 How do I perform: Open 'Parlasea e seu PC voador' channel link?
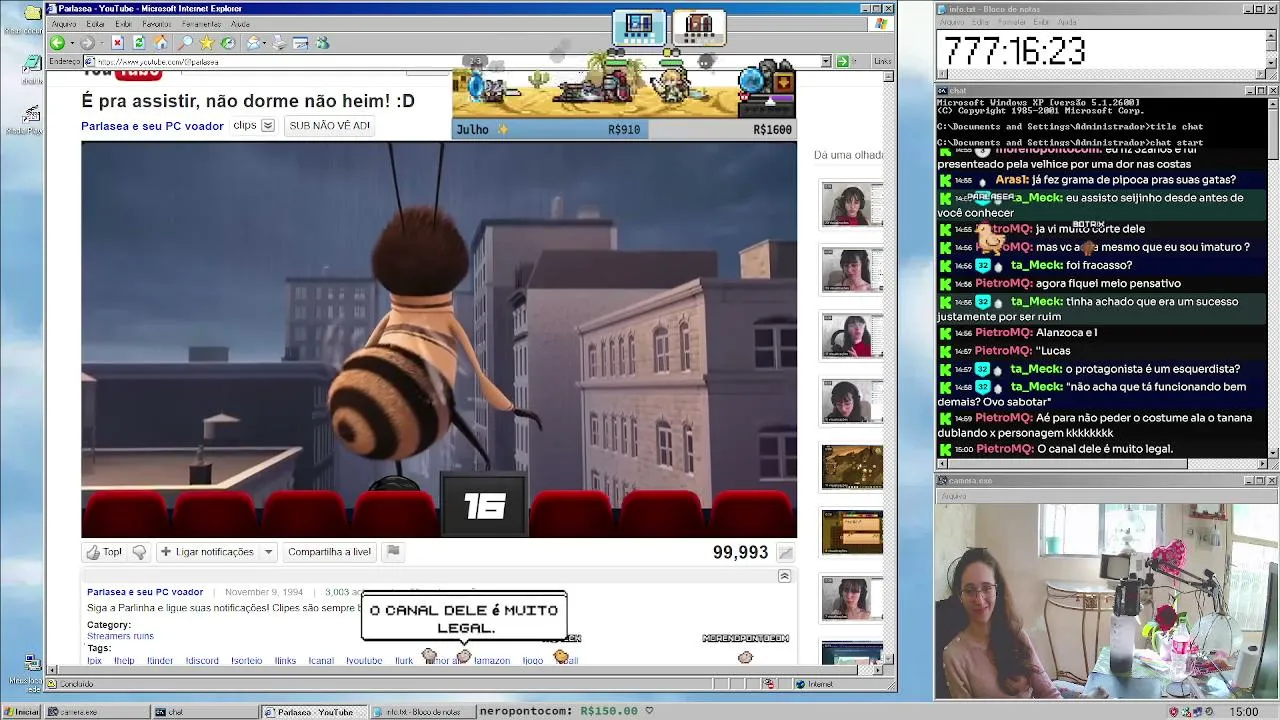pos(152,126)
